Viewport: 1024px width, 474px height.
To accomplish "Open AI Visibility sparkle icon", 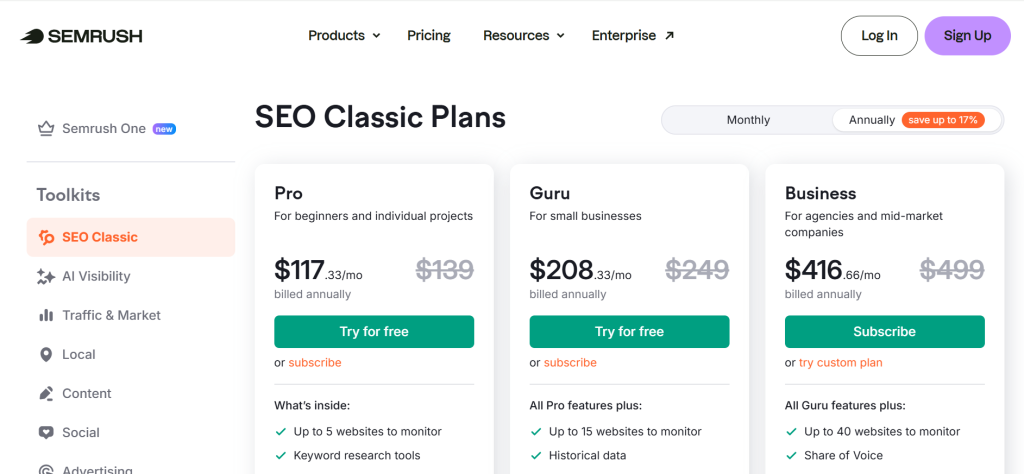I will pyautogui.click(x=45, y=276).
